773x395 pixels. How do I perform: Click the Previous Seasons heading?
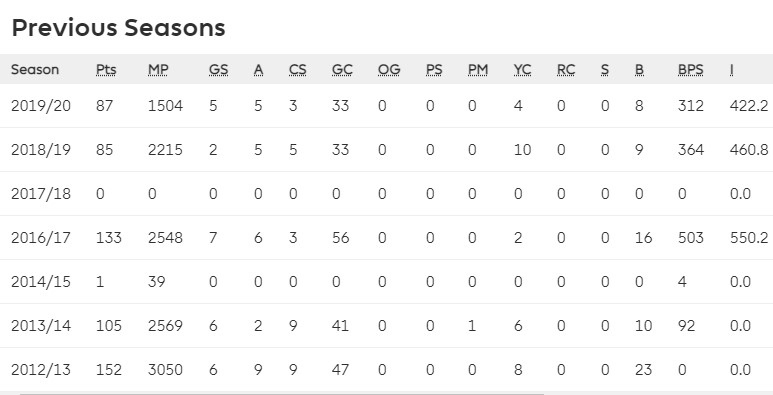118,28
